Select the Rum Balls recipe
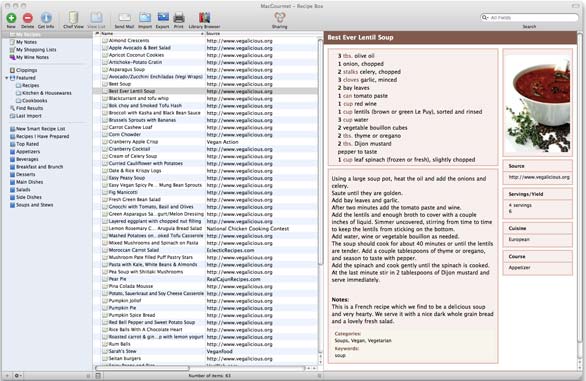 tap(205, 344)
